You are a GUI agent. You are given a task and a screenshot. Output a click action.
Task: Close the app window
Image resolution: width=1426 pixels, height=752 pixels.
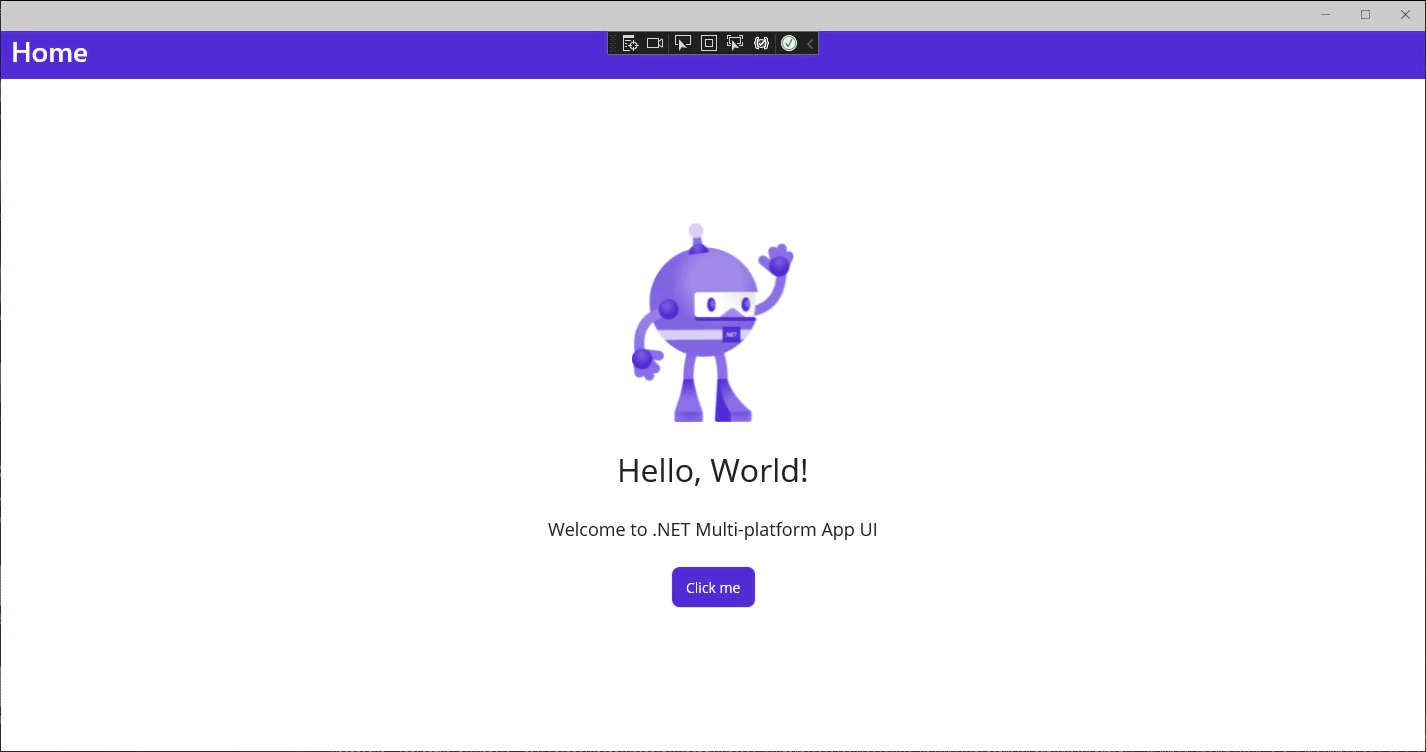point(1405,15)
